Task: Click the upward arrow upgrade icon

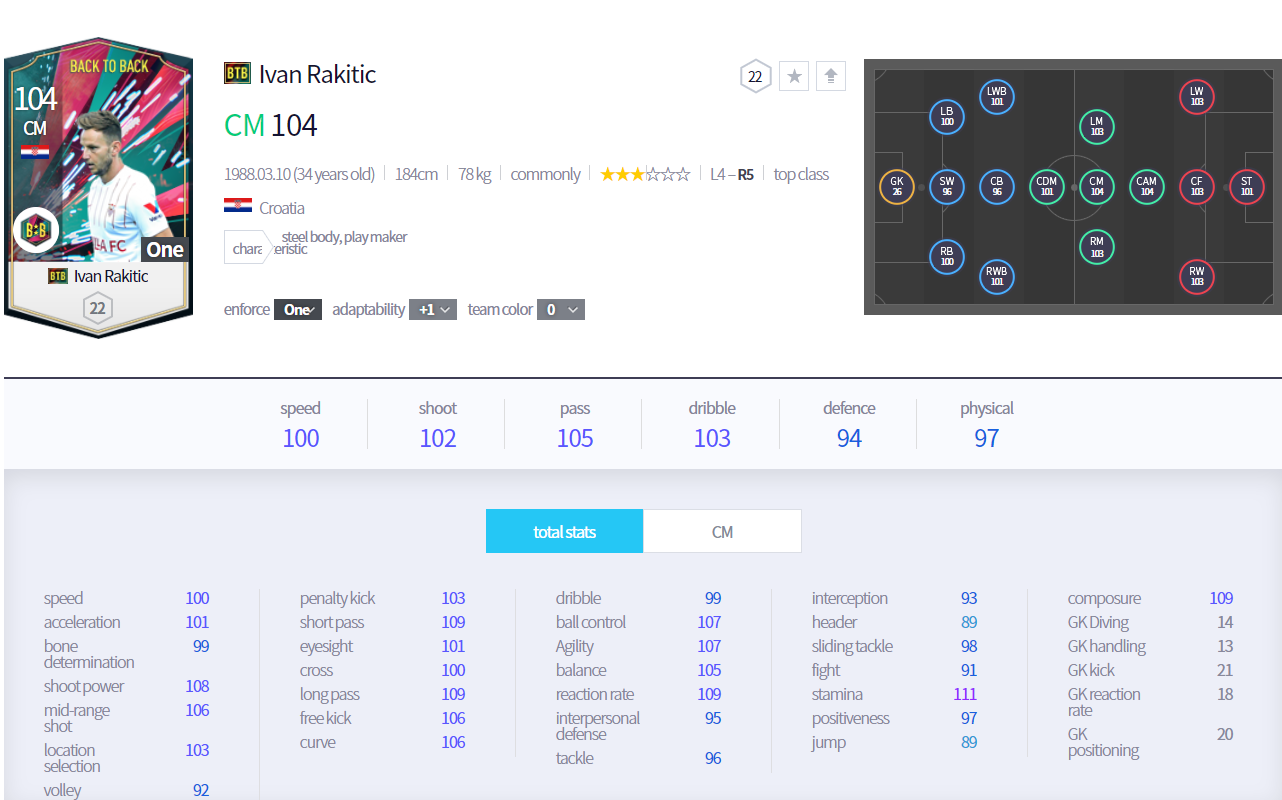Action: click(830, 76)
